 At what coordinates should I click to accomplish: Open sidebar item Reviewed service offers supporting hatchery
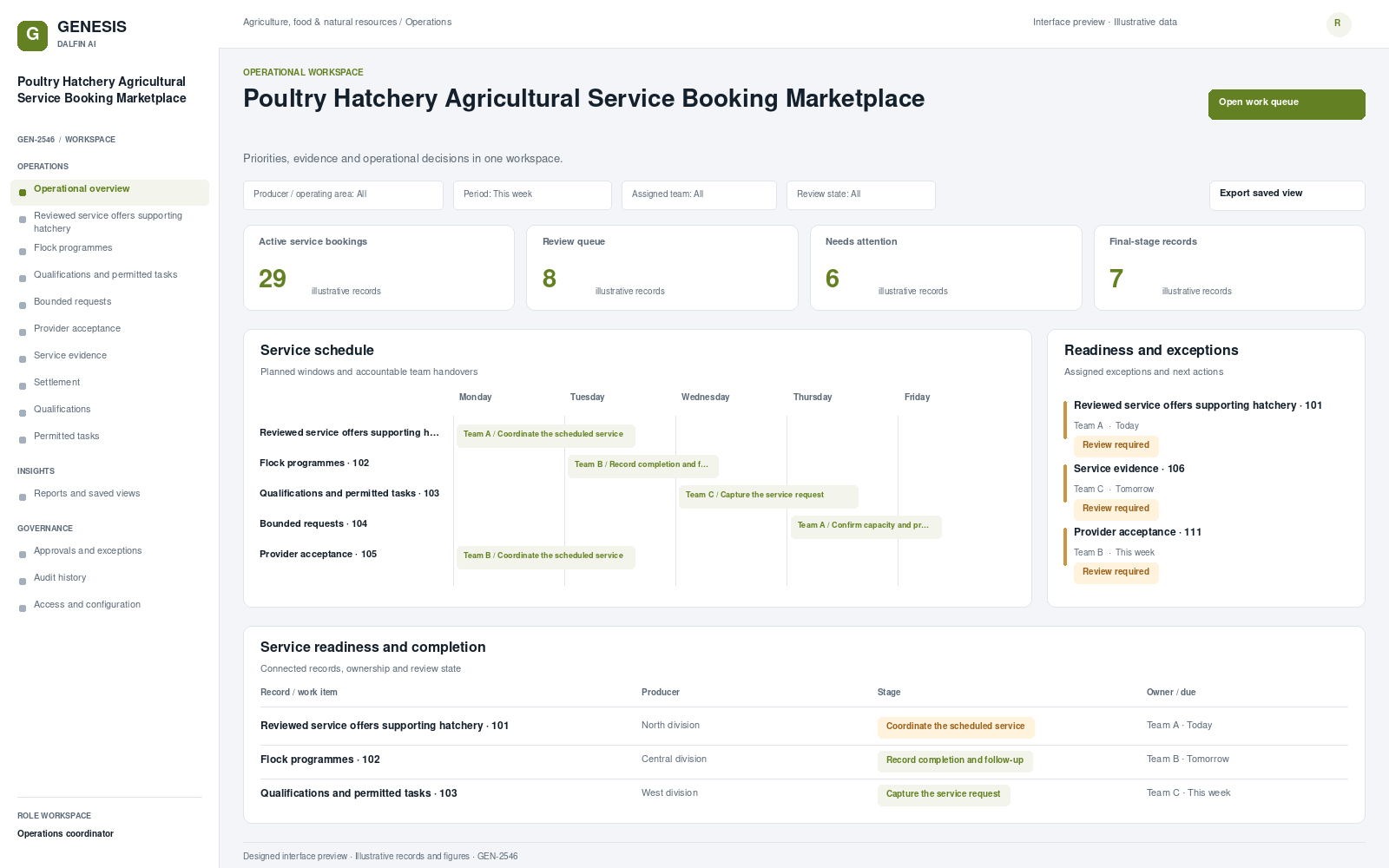[x=109, y=222]
